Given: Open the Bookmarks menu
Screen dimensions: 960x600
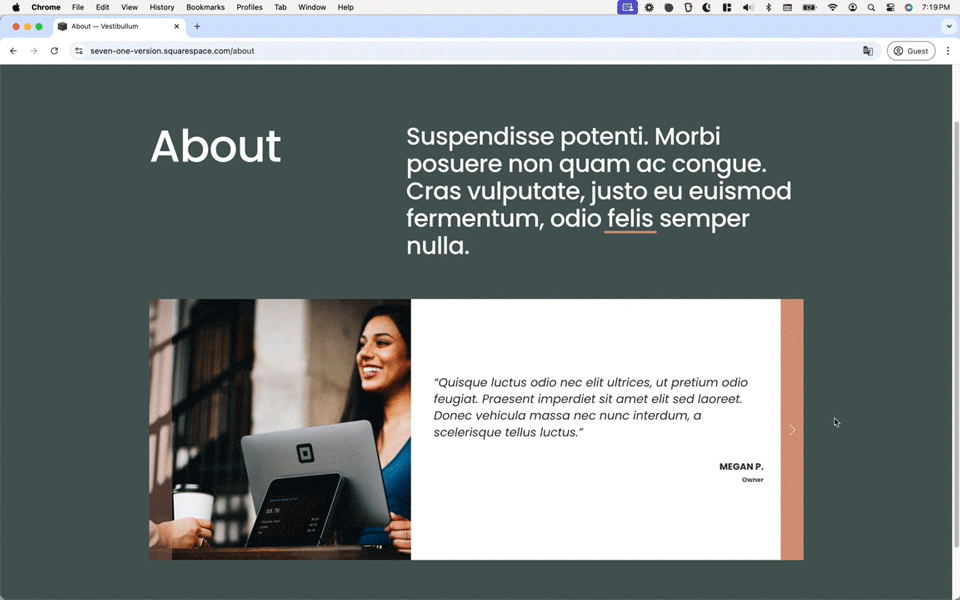Looking at the screenshot, I should click(205, 7).
